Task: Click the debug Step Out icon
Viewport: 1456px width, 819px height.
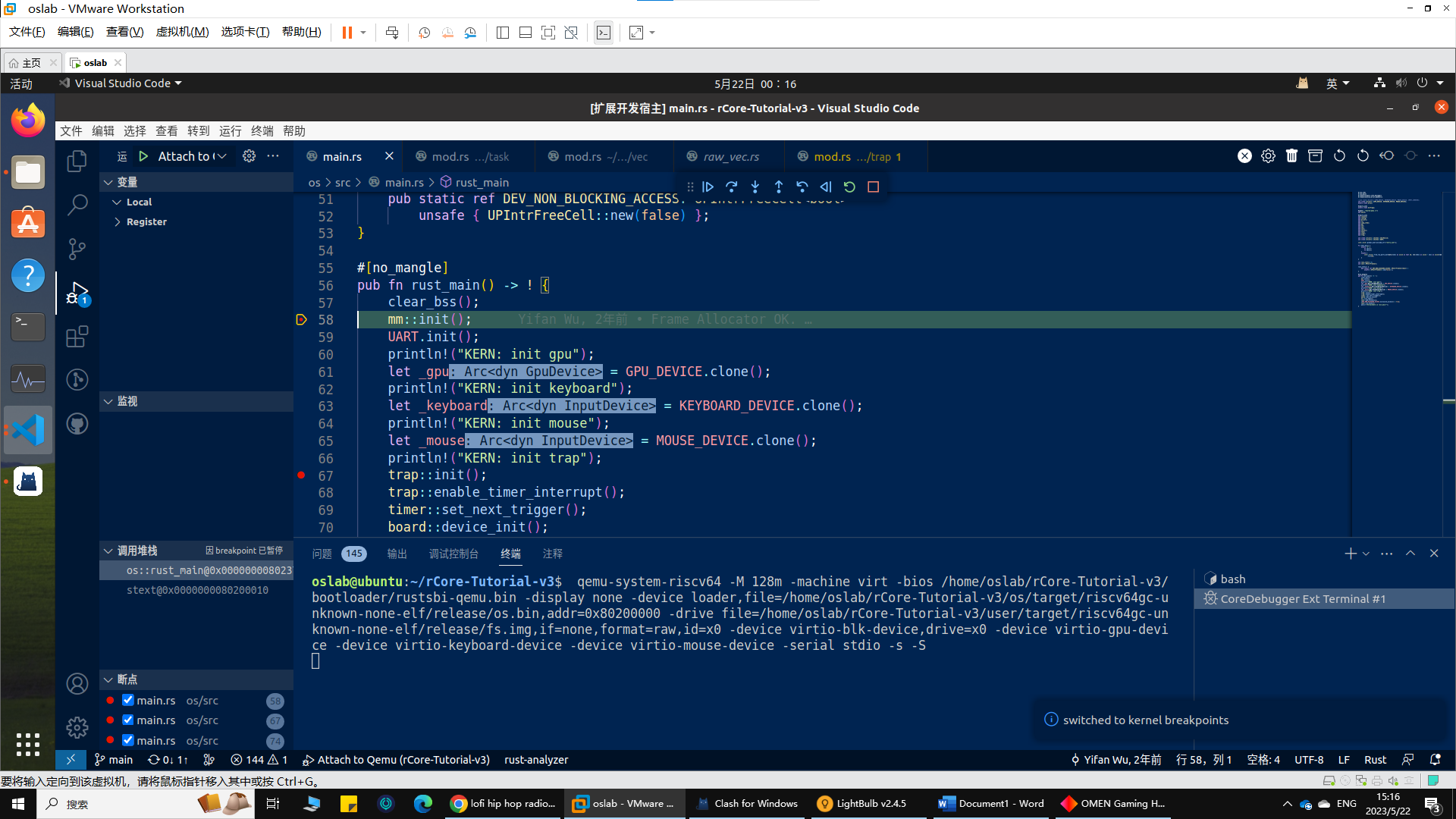Action: coord(779,187)
